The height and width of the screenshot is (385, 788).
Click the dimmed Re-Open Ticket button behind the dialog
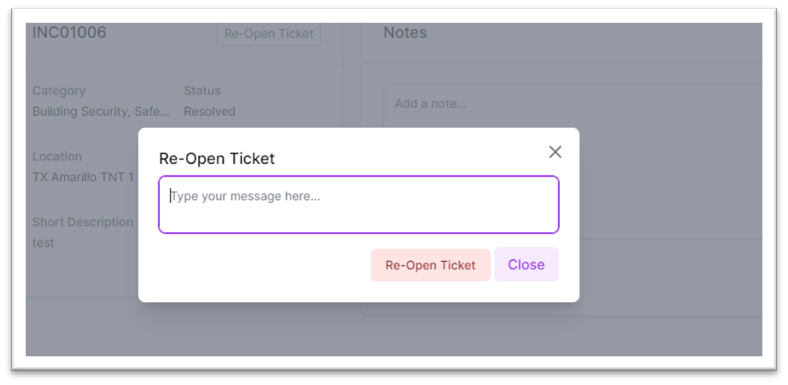click(x=269, y=34)
